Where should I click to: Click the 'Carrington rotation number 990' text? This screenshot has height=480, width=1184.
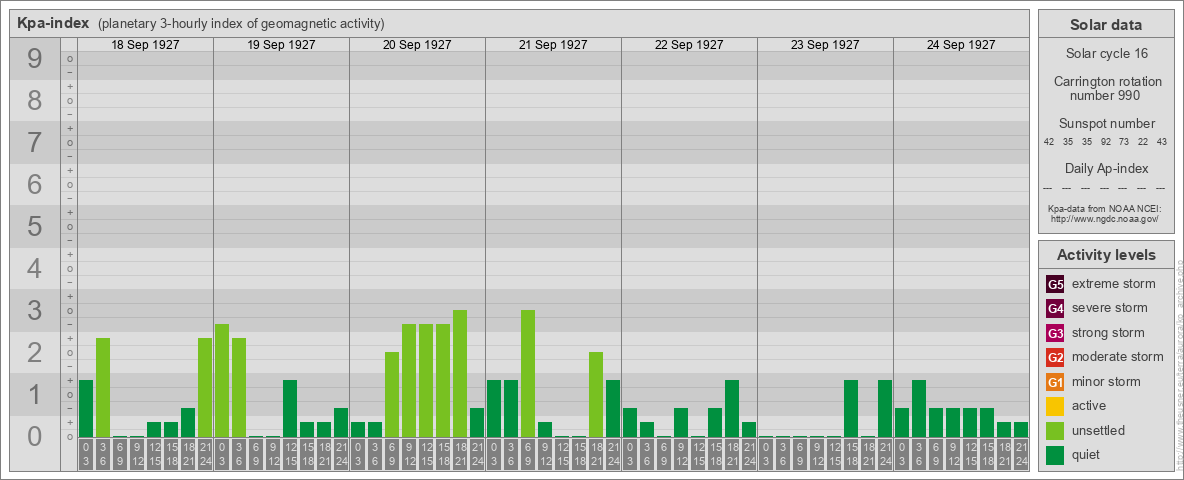click(1106, 88)
